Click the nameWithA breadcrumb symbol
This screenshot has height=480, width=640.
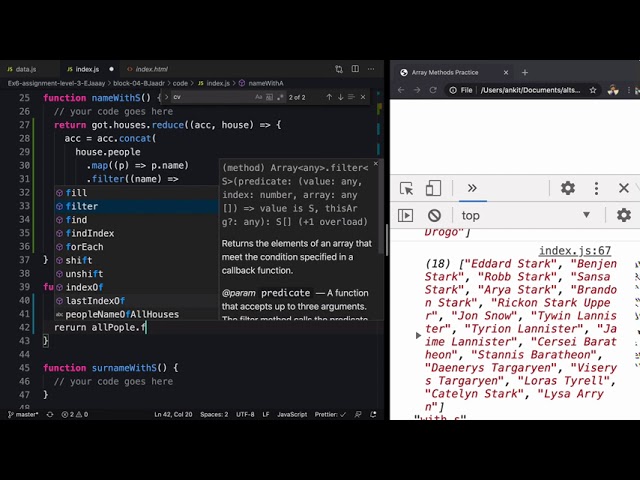point(266,83)
